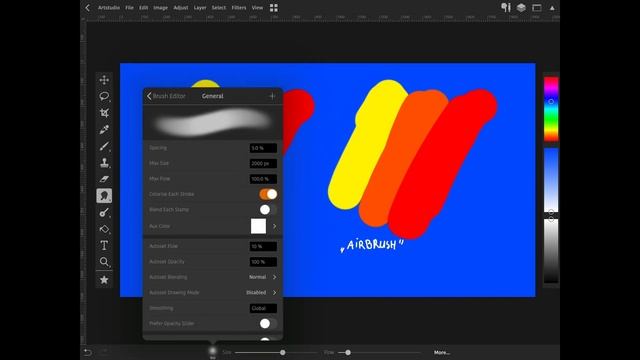Select the Lasso selection tool
The image size is (640, 360).
click(104, 96)
